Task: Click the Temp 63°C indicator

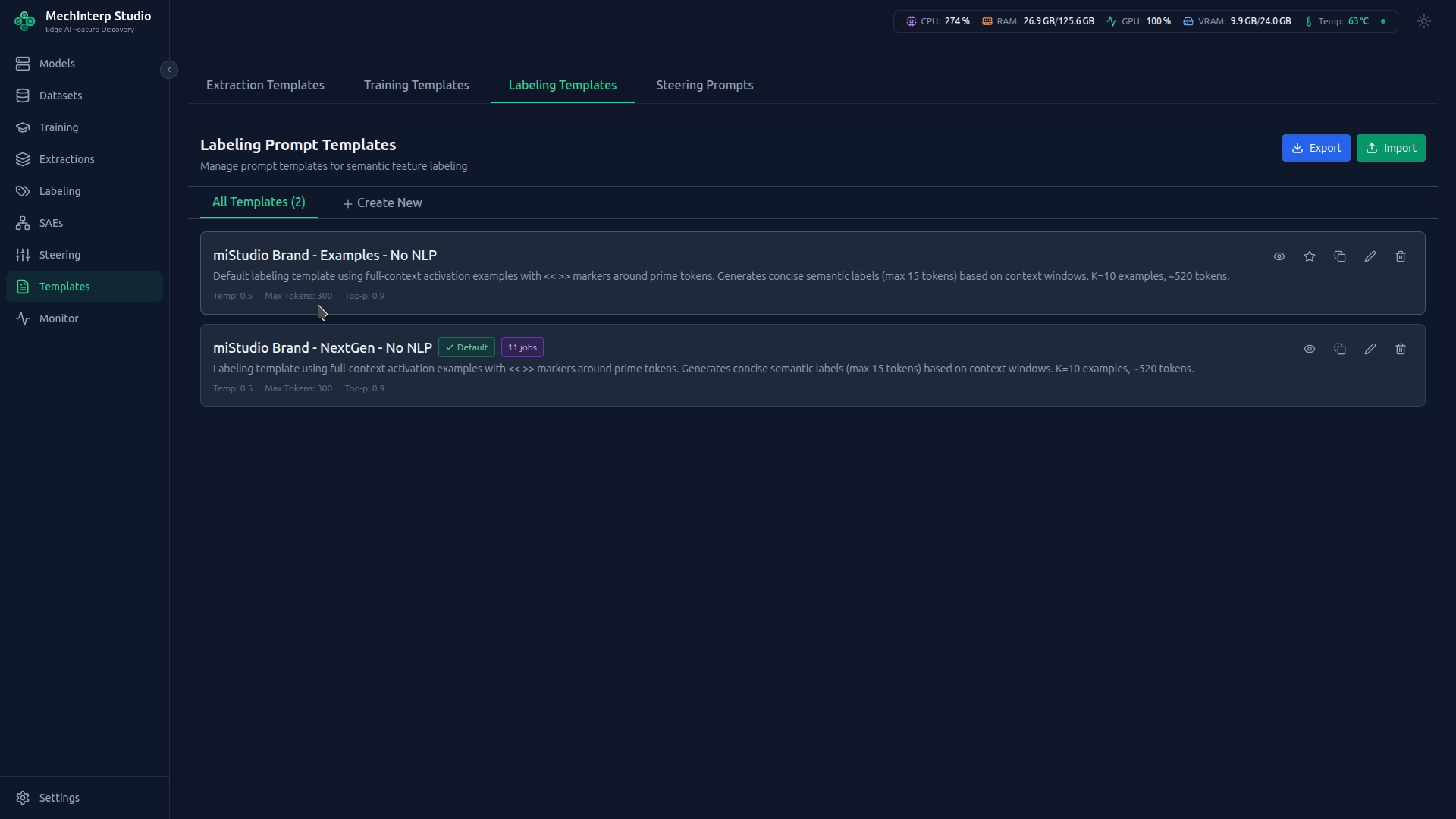Action: pos(1336,21)
